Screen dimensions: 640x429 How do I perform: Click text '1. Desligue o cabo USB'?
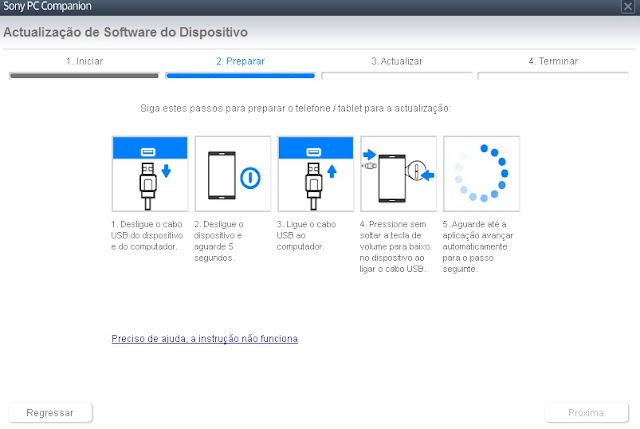point(147,236)
